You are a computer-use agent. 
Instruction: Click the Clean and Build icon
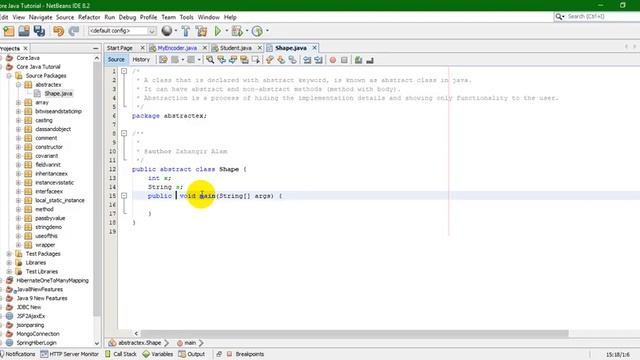tap(201, 31)
